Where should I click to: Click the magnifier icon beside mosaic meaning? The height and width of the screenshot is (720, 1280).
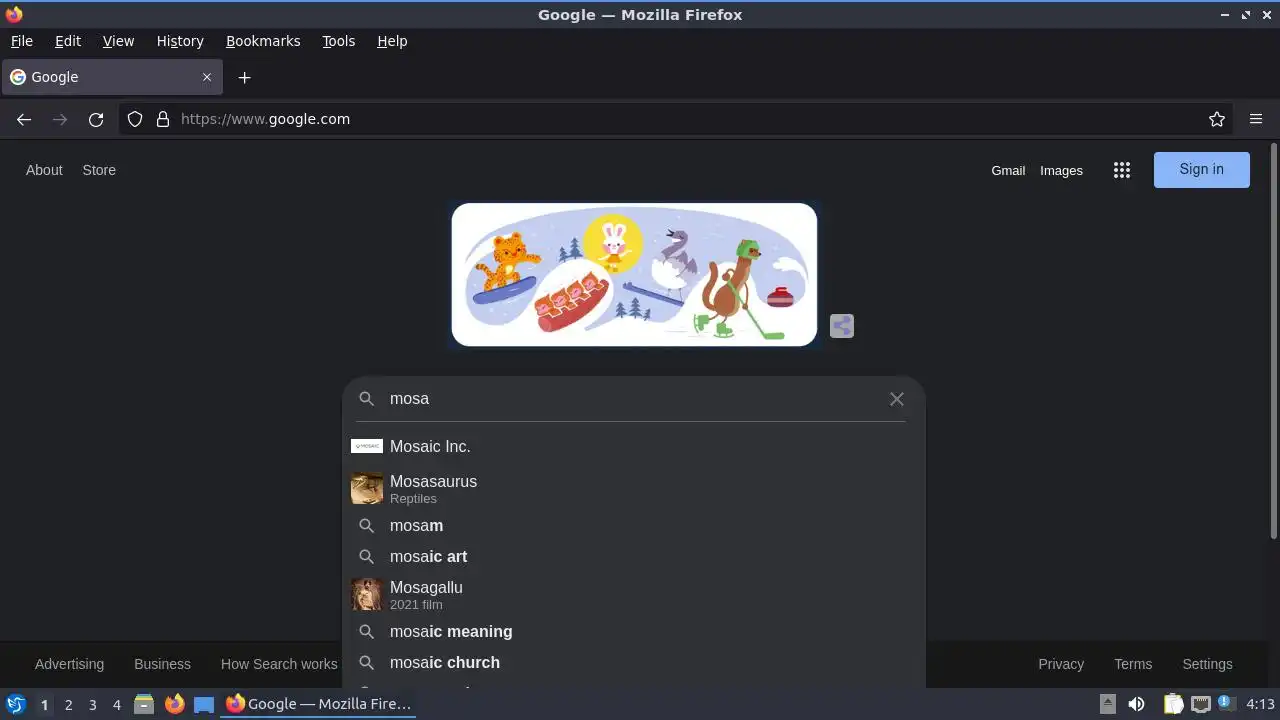[367, 632]
